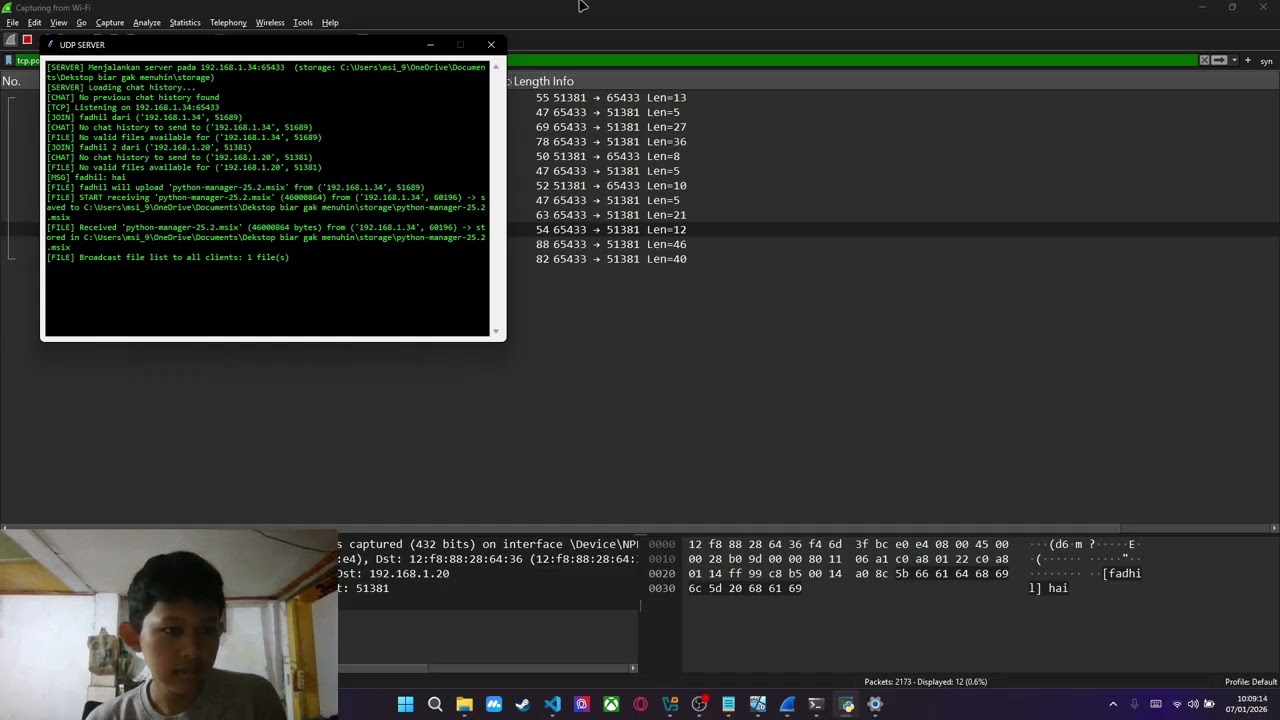Screen dimensions: 1280x720
Task: Click 'Broadcast file list' console line
Action: 168,257
